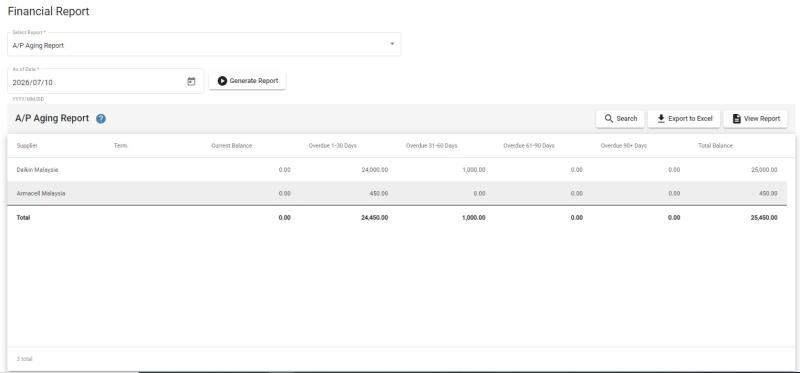This screenshot has width=800, height=373.
Task: Sort by Total Balance column header
Action: [x=715, y=145]
